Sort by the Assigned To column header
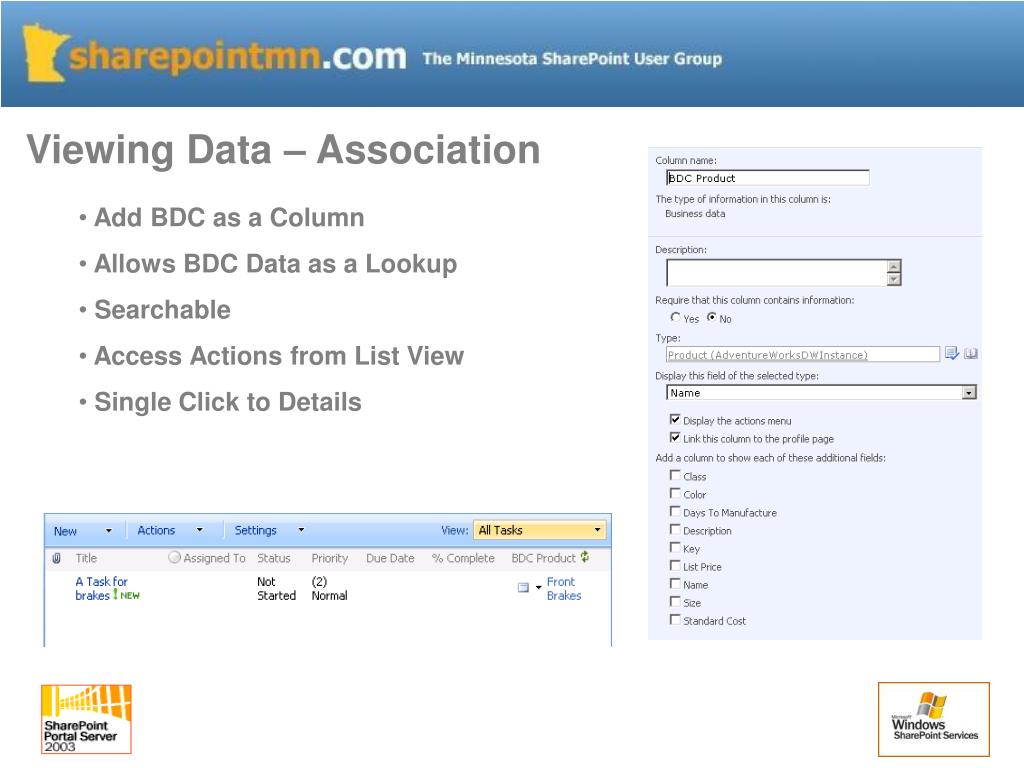This screenshot has height=768, width=1024. tap(214, 558)
